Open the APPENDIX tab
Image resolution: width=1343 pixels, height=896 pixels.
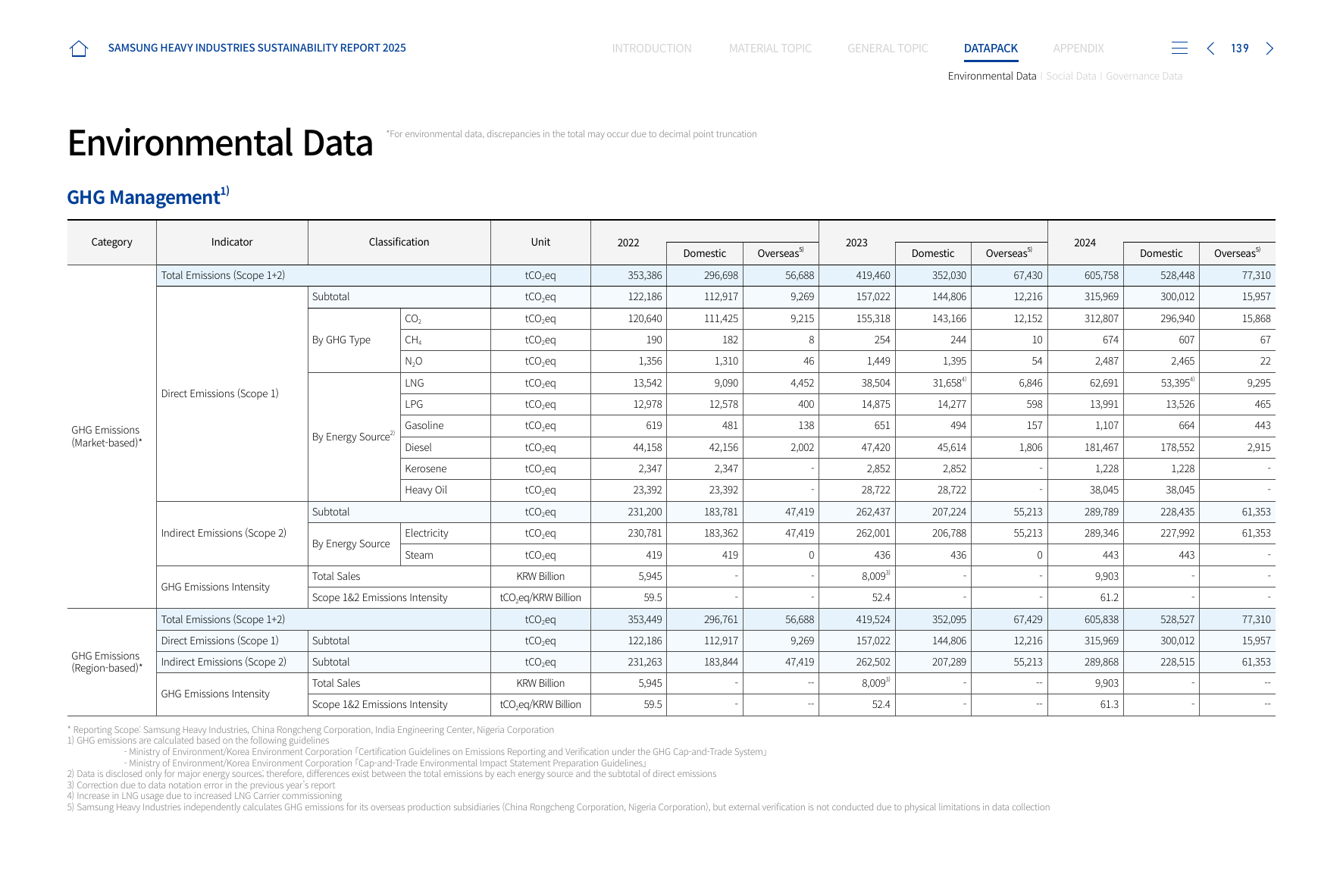(x=1078, y=49)
